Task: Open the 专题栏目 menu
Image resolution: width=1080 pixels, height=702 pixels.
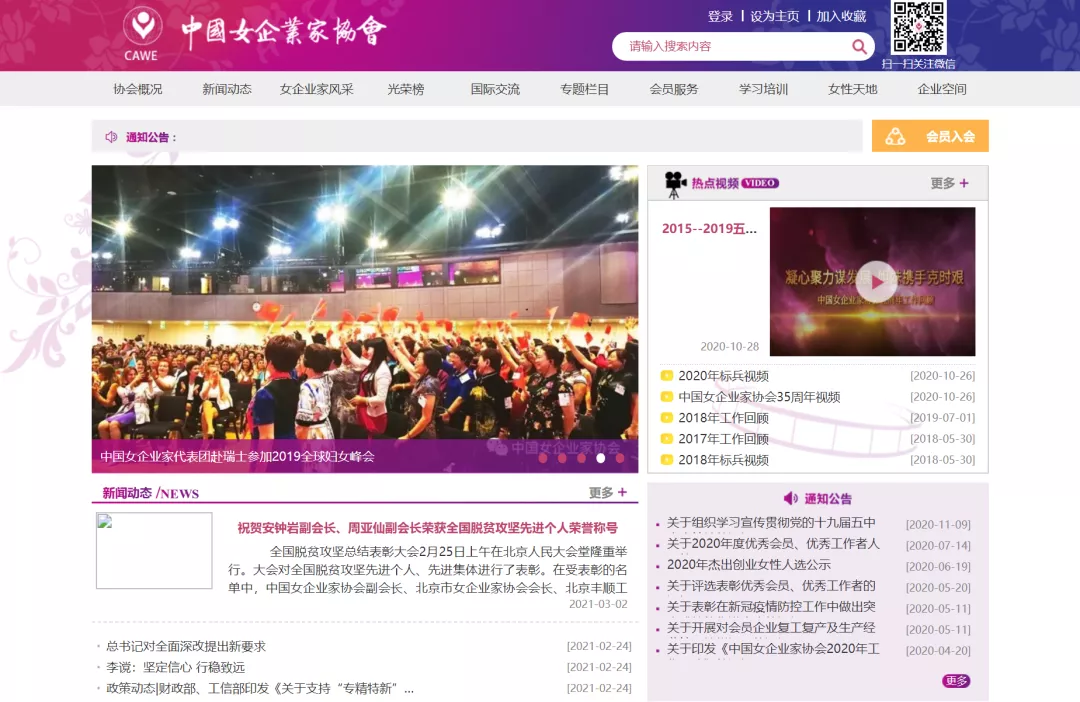Action: [x=584, y=89]
